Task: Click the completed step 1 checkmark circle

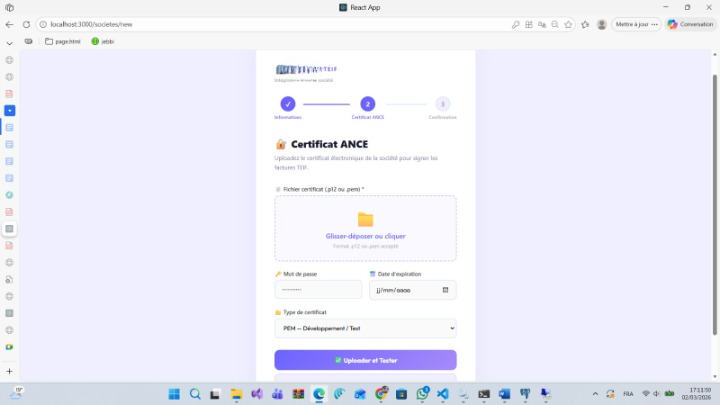Action: point(288,103)
